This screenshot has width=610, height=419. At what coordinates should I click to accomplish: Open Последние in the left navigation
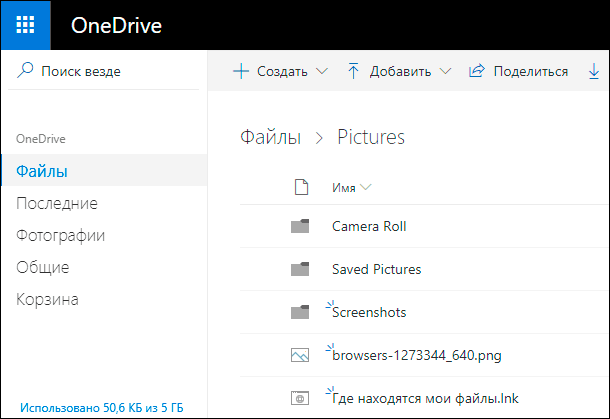(x=57, y=203)
